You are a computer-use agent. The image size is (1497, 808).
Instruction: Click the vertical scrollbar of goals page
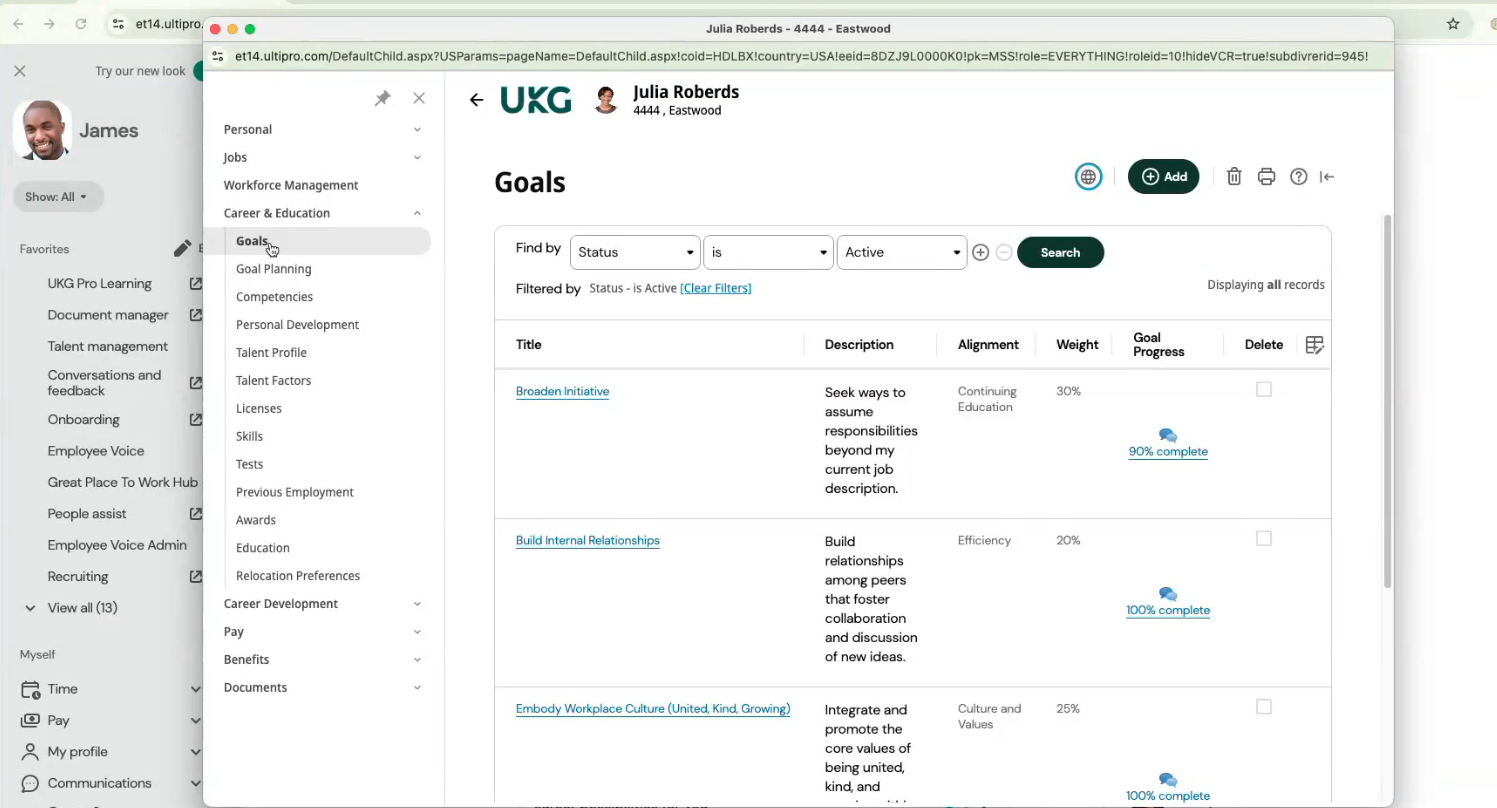(x=1386, y=400)
